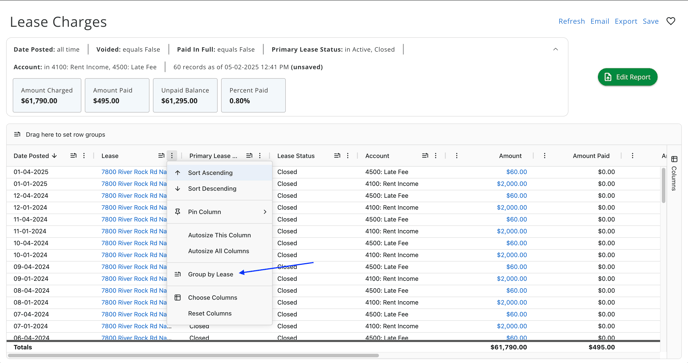This screenshot has width=688, height=363.
Task: Click the Save link
Action: [x=650, y=21]
